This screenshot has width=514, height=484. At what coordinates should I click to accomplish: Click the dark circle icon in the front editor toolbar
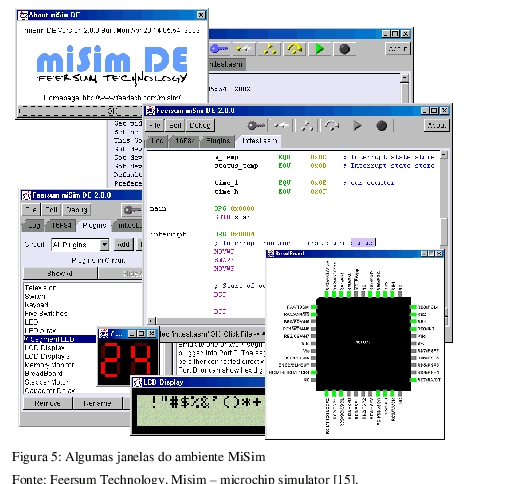[382, 126]
